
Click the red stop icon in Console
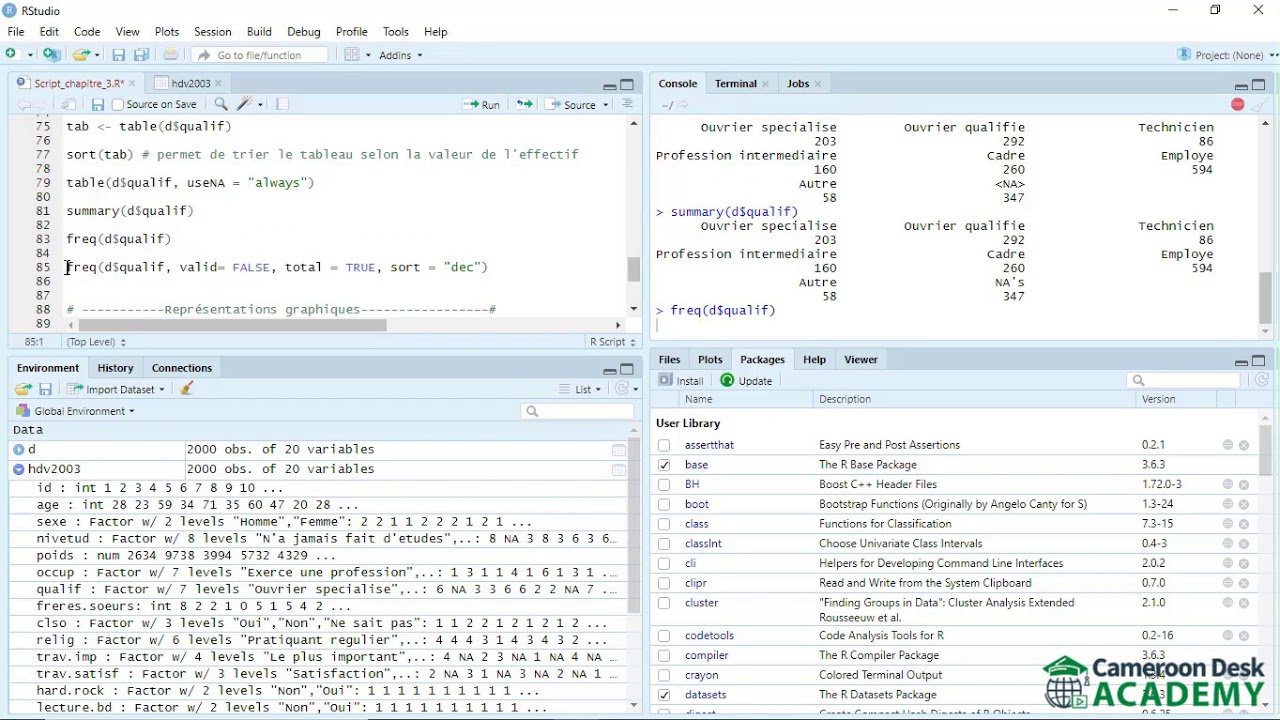[x=1238, y=104]
